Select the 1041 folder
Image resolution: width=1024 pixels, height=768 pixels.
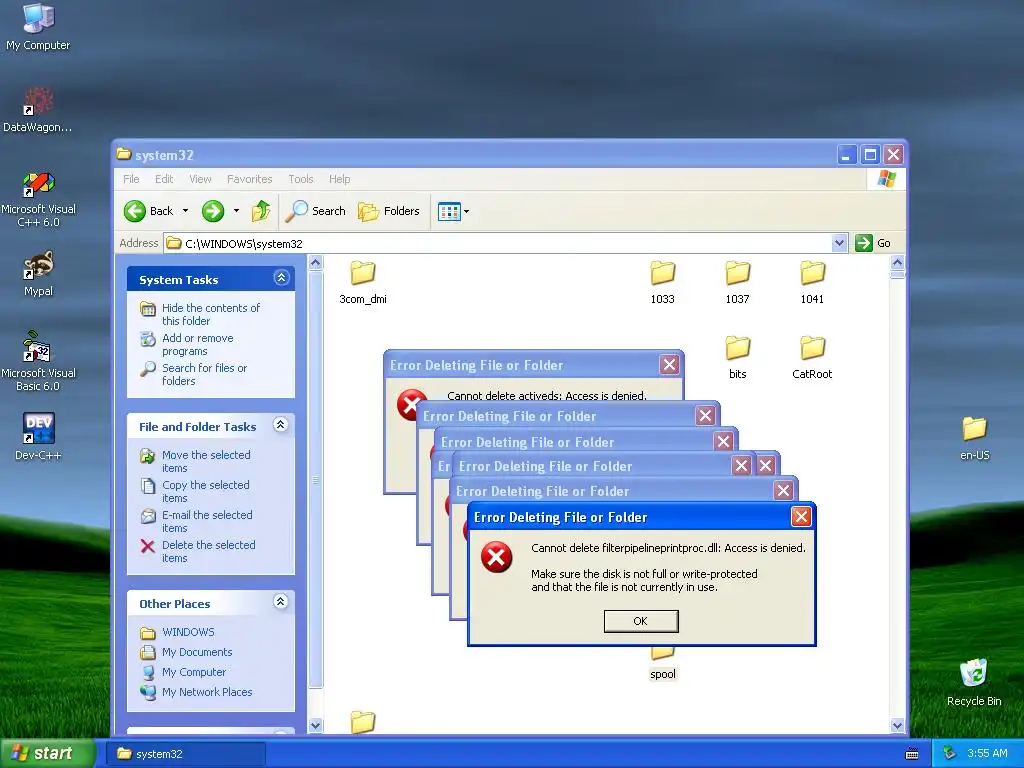tap(812, 283)
